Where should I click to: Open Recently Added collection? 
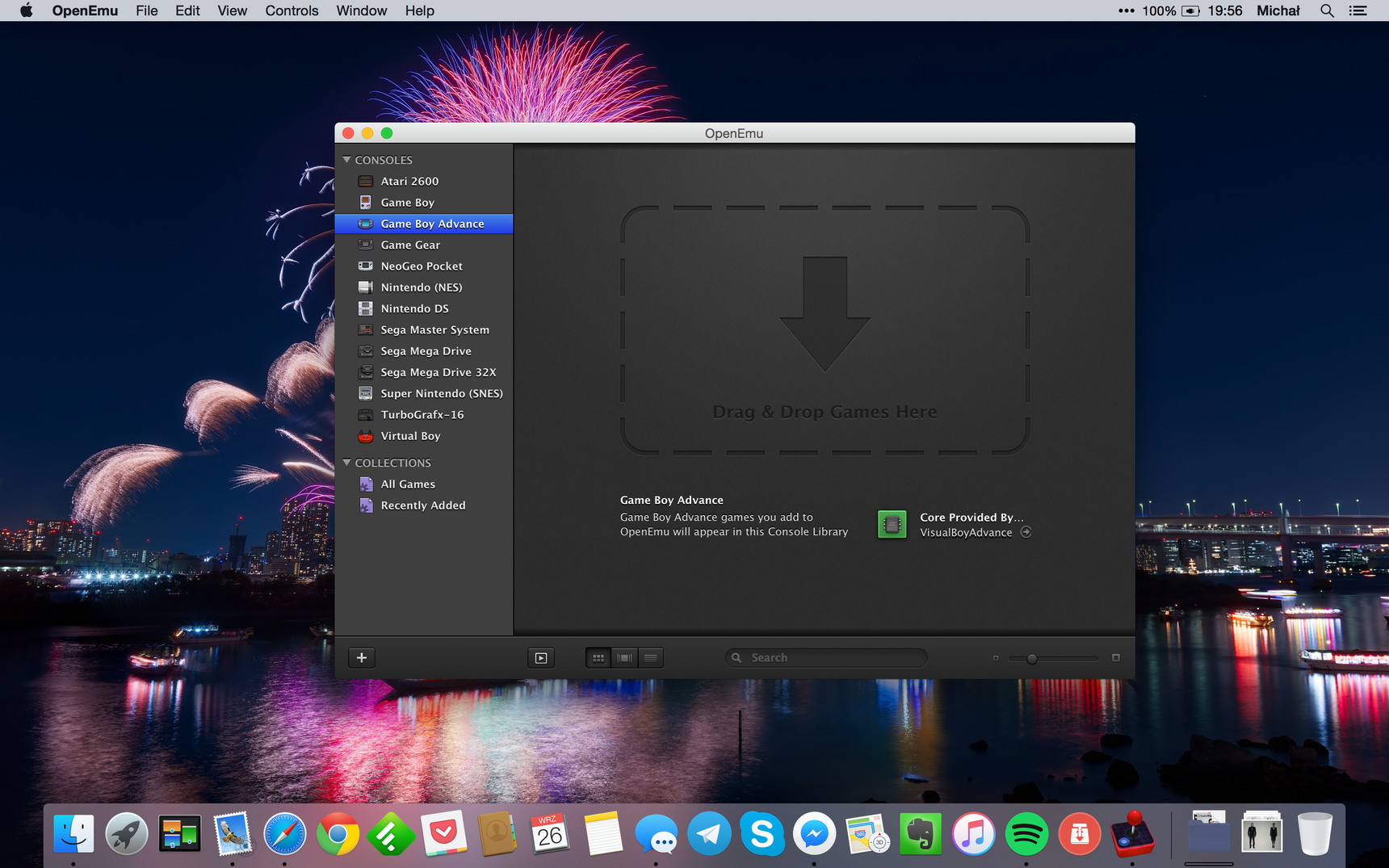pyautogui.click(x=424, y=505)
